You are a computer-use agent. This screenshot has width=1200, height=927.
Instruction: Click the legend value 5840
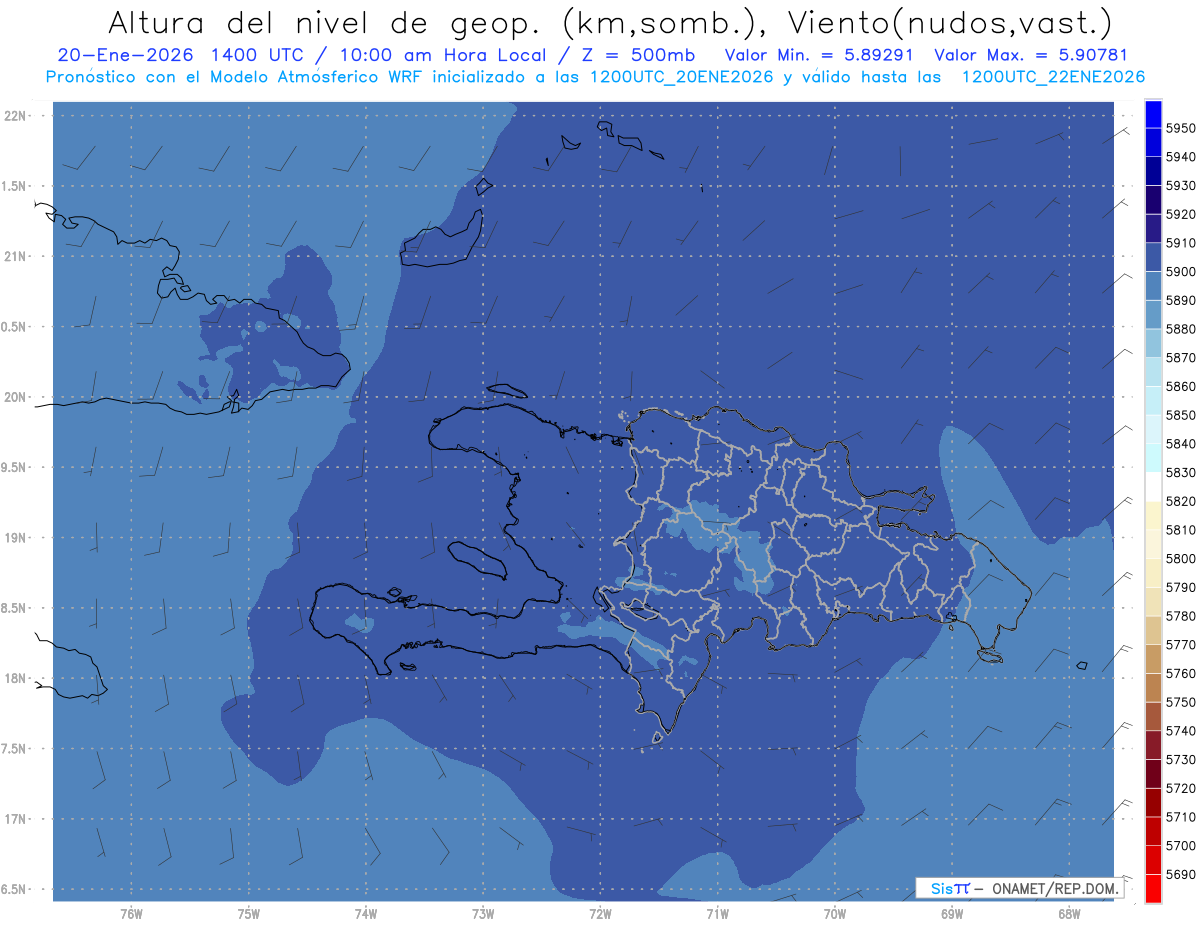1180,444
